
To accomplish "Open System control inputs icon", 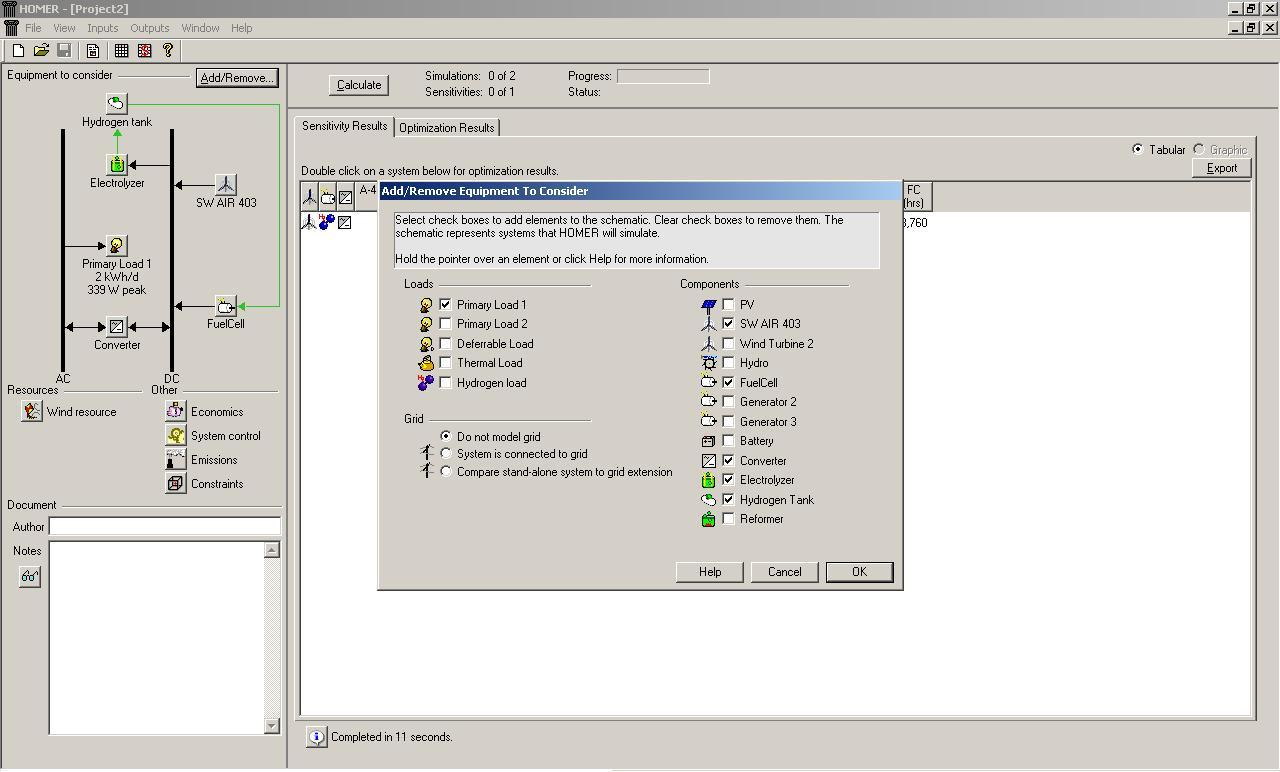I will tap(175, 435).
